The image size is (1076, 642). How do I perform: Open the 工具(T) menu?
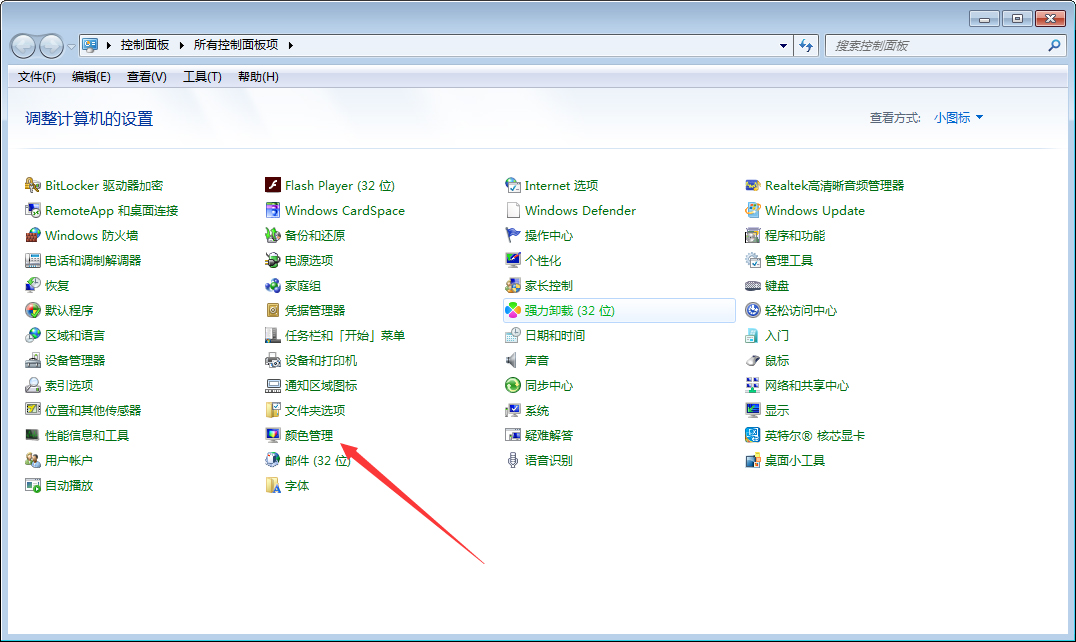point(201,76)
